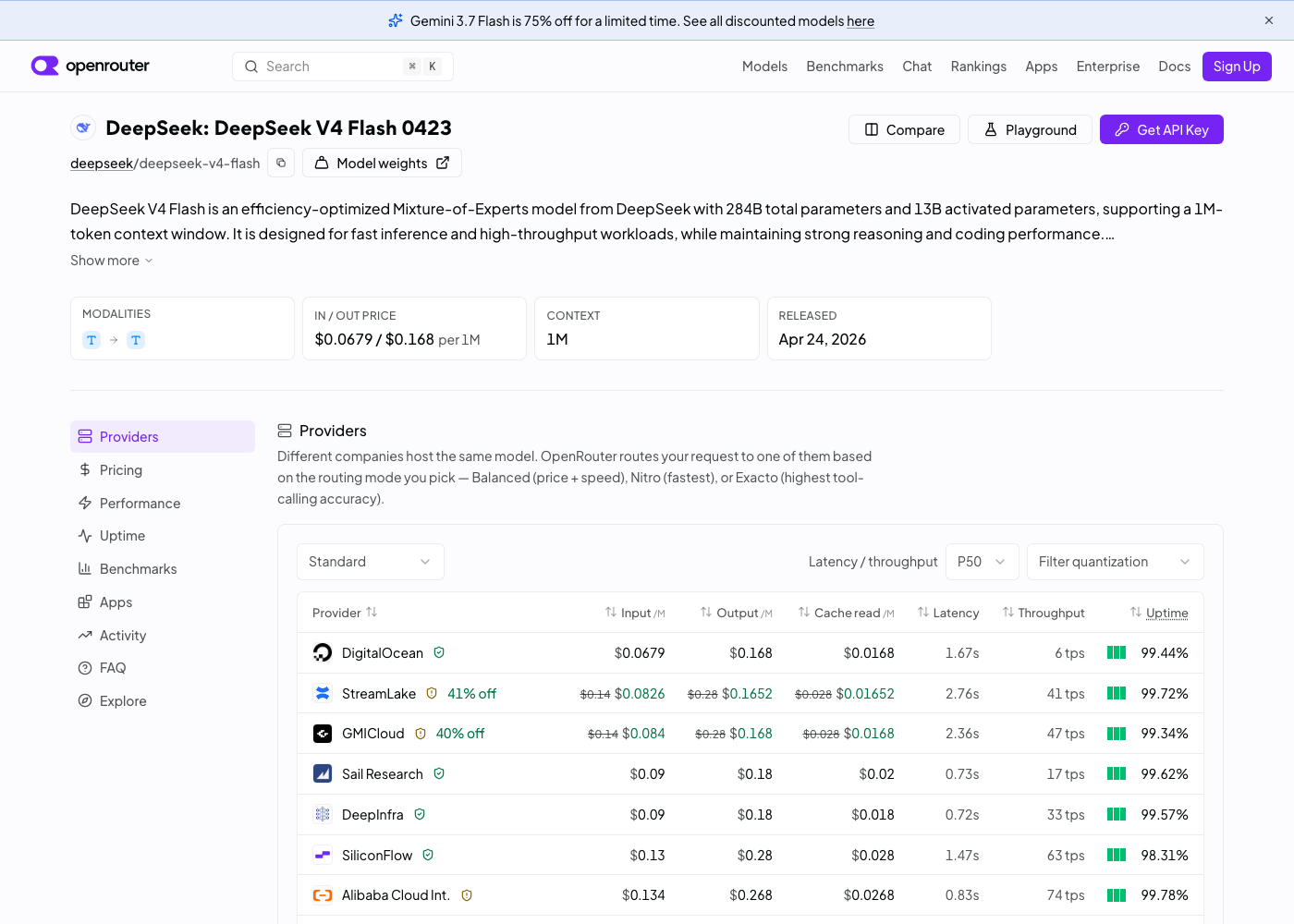Open the Docs nav link
Screen dimensions: 1294x924
(x=1175, y=67)
